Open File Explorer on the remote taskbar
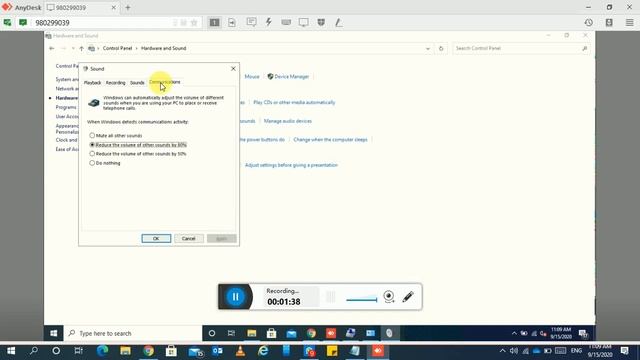This screenshot has width=640, height=360. point(251,333)
